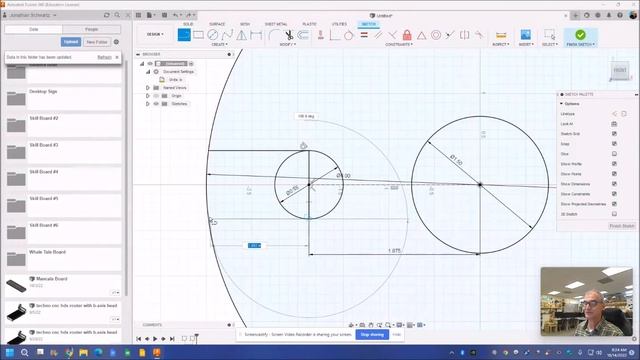The image size is (640, 360).
Task: Click the Insert image icon
Action: click(x=526, y=35)
